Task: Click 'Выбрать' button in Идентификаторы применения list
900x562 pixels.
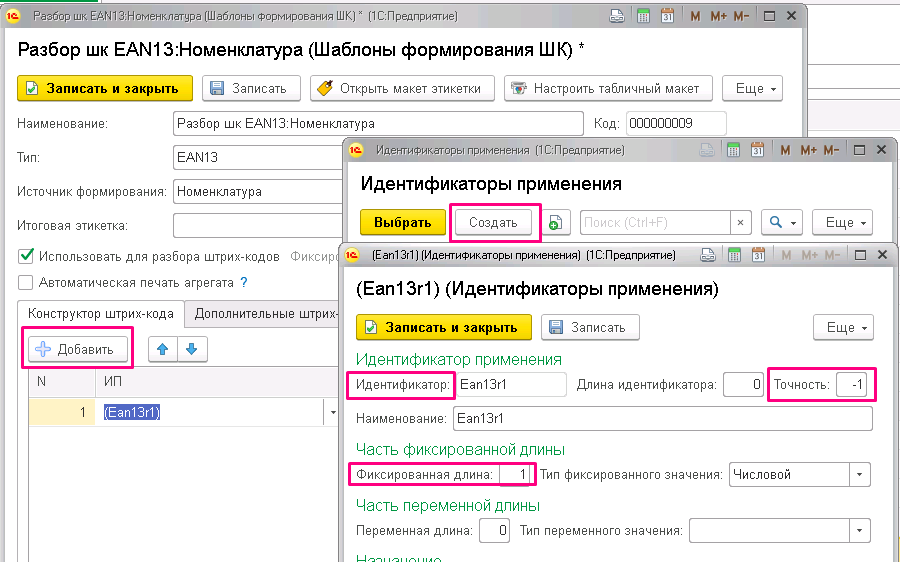Action: tap(402, 222)
